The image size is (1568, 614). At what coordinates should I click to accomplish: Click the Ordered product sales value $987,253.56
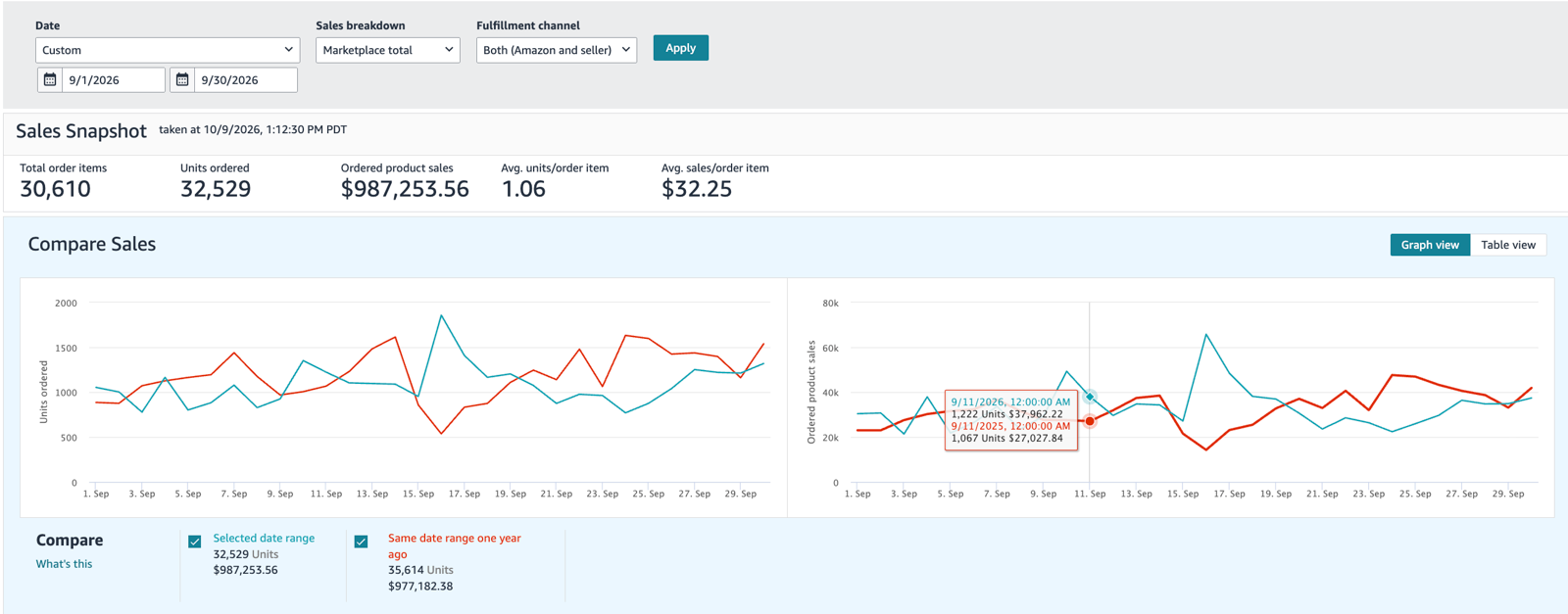click(x=405, y=189)
